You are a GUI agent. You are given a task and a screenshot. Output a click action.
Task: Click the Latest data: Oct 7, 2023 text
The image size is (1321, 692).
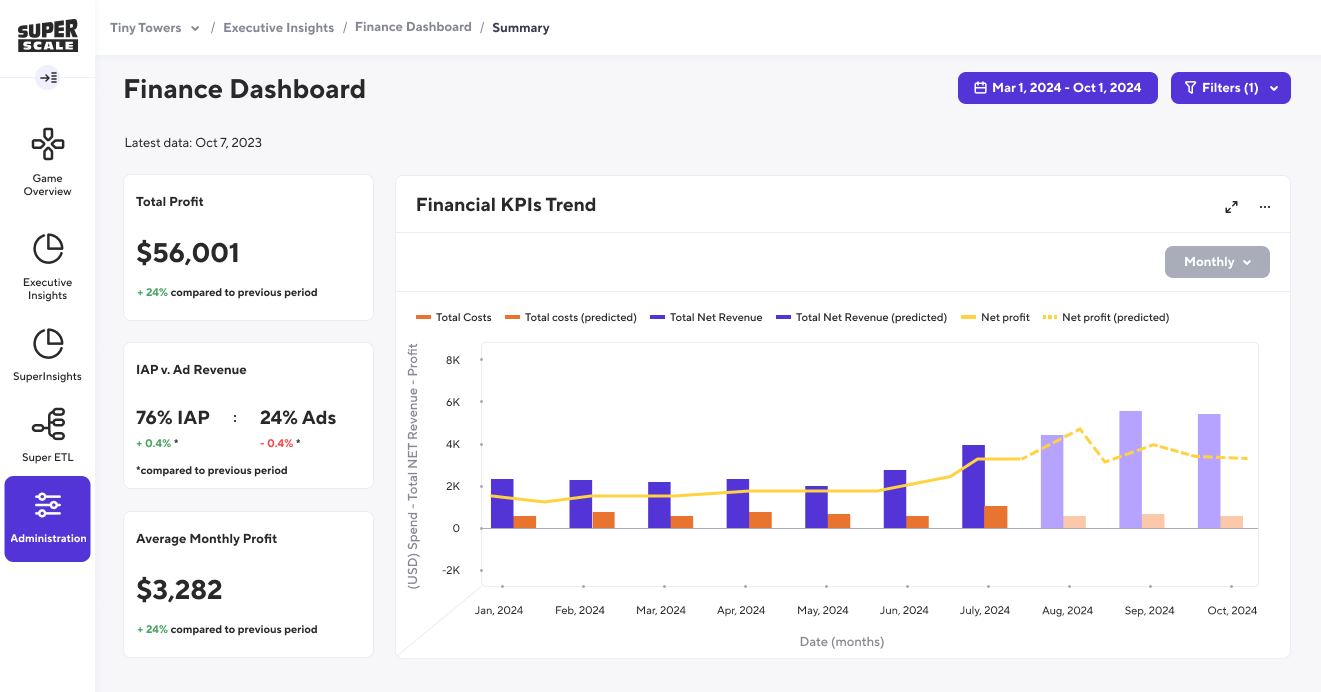(193, 143)
